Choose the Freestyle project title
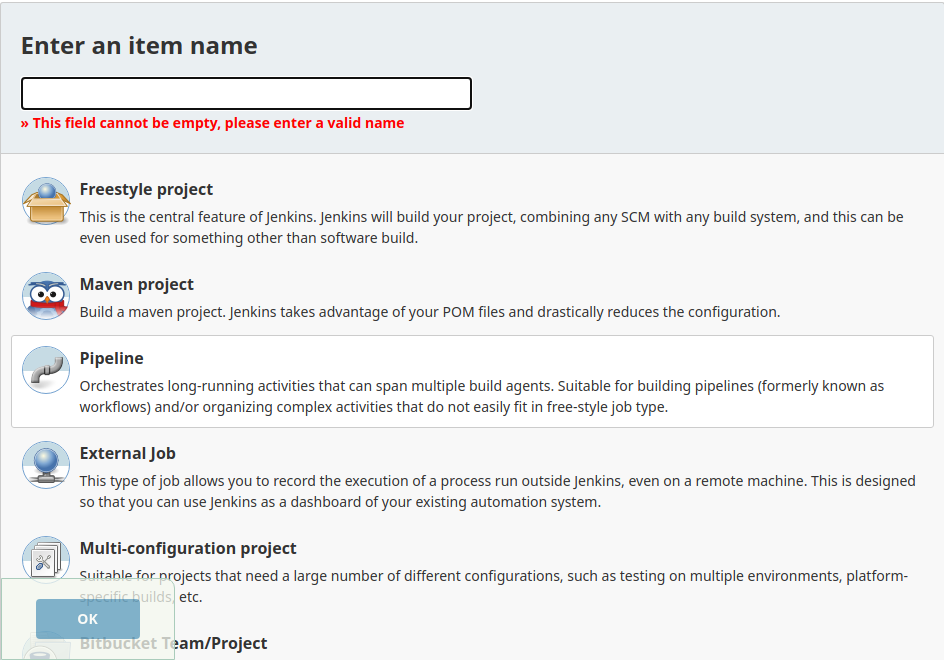944x660 pixels. pos(146,189)
